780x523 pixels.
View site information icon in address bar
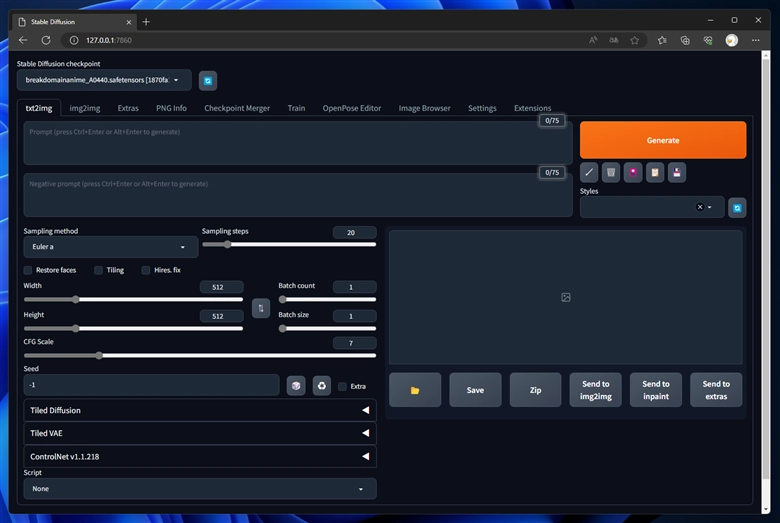pos(74,40)
